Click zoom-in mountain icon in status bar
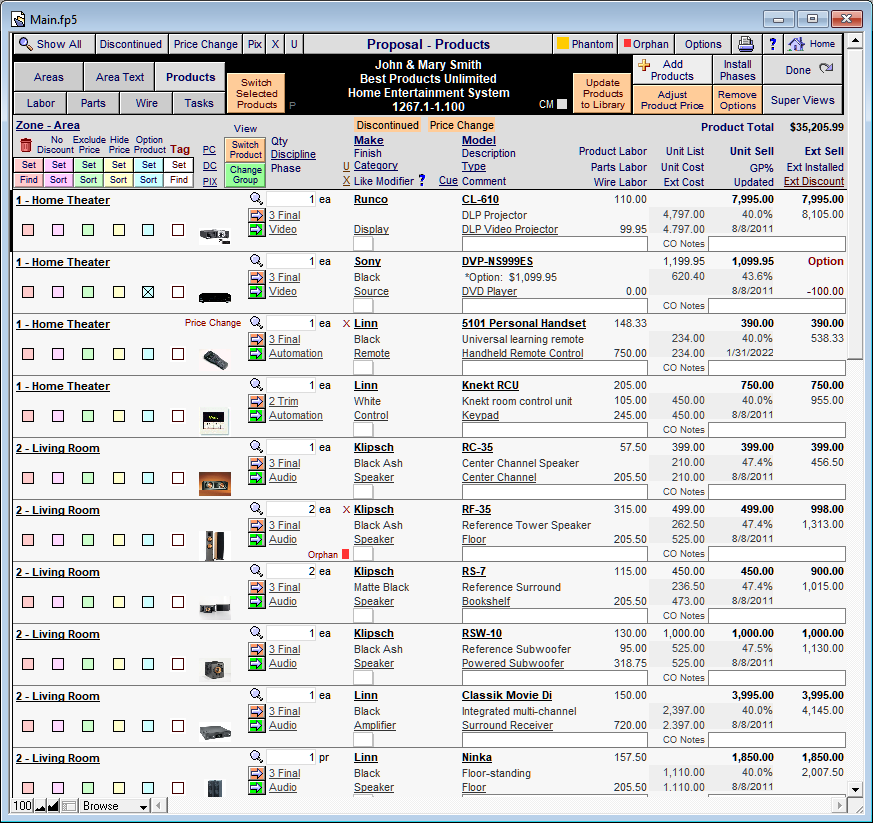 53,806
